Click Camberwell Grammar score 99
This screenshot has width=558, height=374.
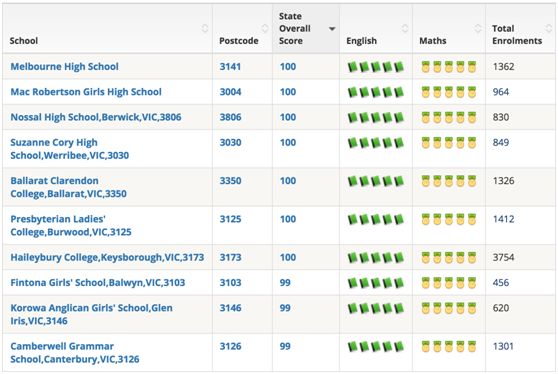click(285, 346)
